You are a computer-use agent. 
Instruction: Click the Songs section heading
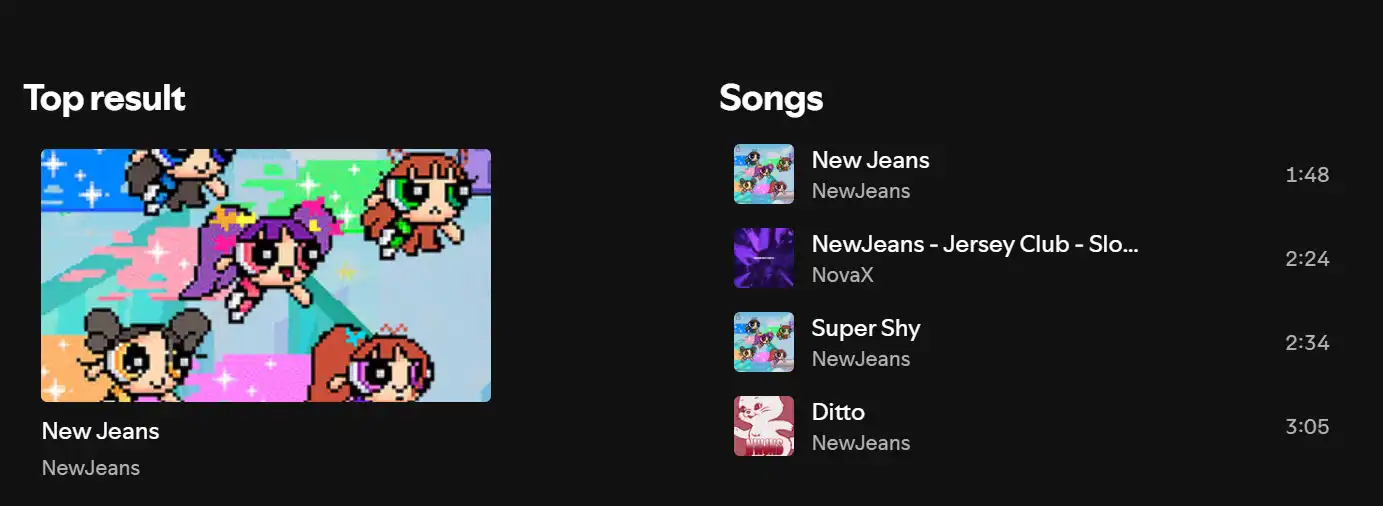(771, 99)
